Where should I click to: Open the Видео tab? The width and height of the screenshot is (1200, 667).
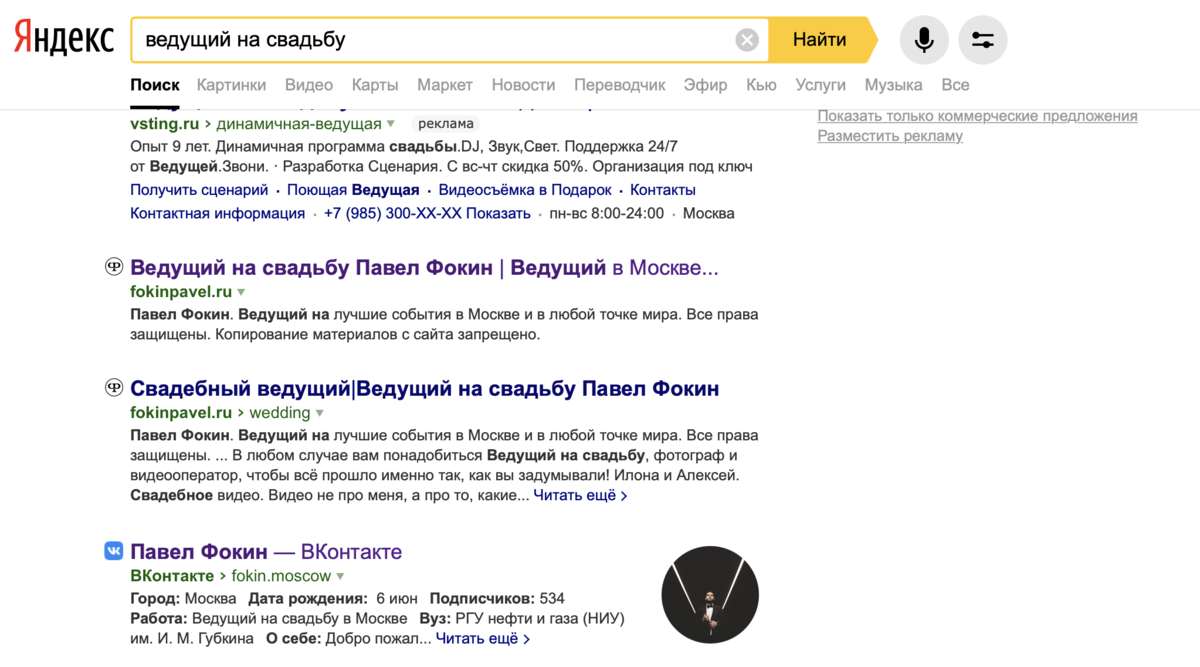click(309, 85)
